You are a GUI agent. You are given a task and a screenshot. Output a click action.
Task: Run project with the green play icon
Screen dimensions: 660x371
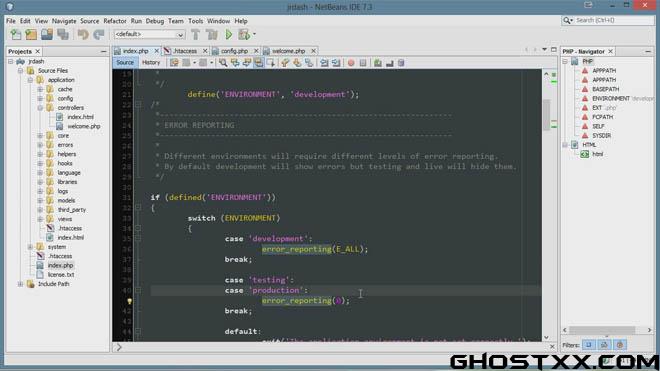pos(229,35)
